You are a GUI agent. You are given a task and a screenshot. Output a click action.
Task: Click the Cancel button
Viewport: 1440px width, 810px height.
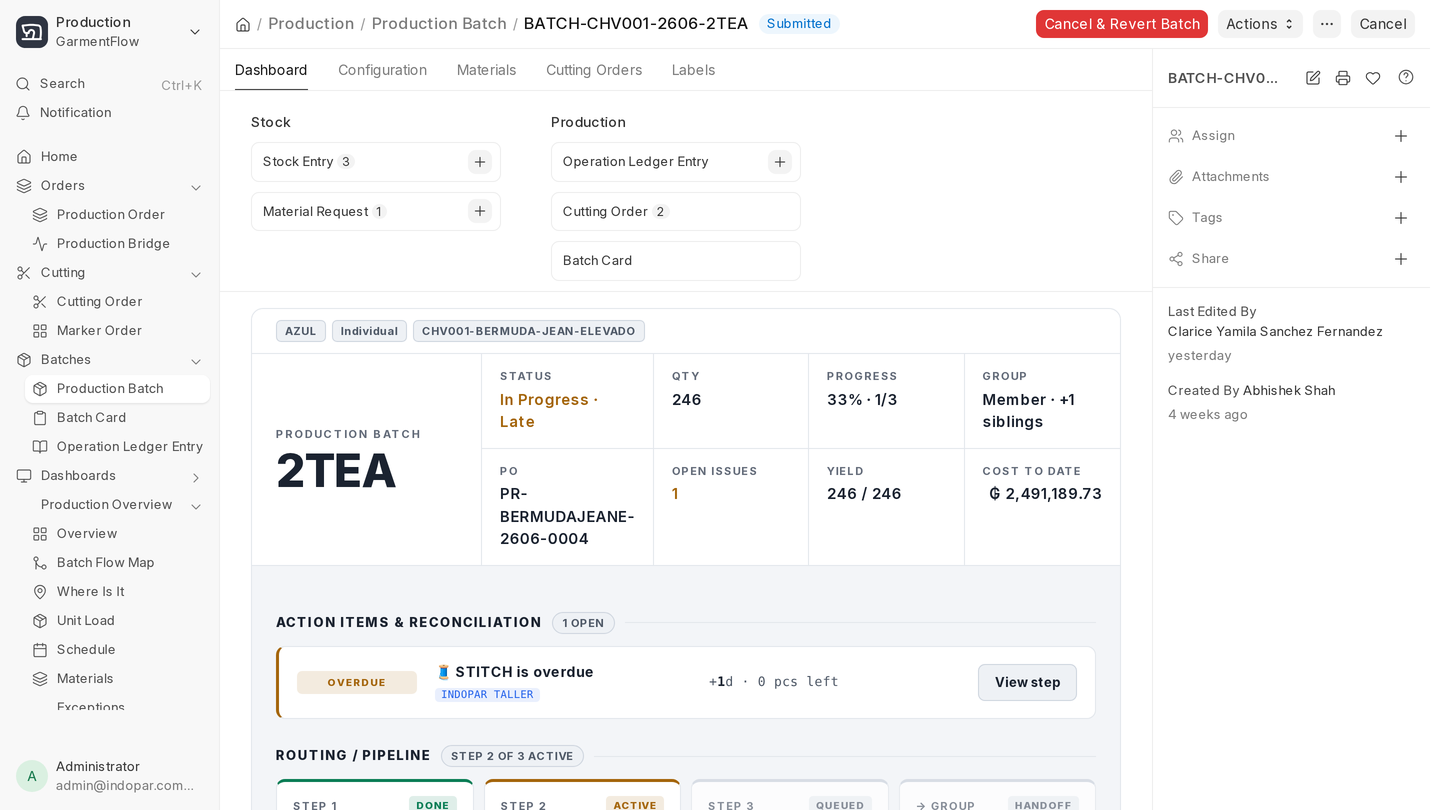pos(1383,24)
